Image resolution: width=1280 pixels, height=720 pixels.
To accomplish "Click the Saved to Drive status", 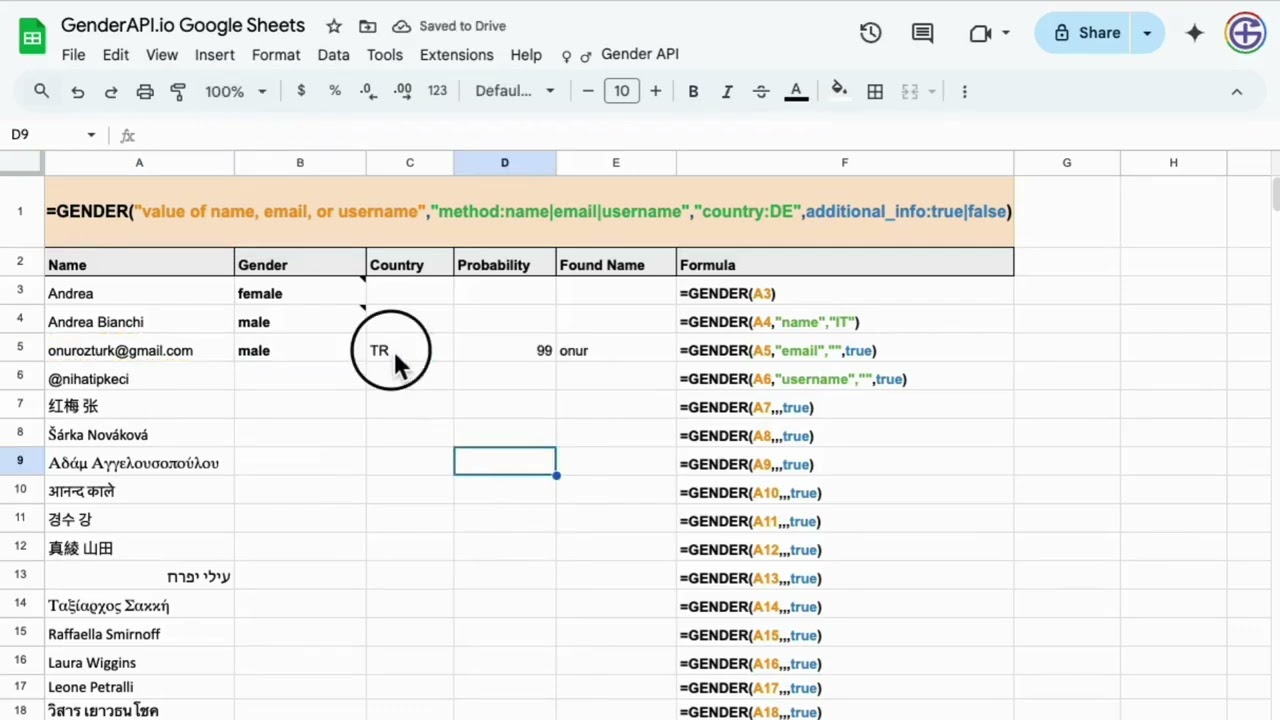I will [449, 26].
